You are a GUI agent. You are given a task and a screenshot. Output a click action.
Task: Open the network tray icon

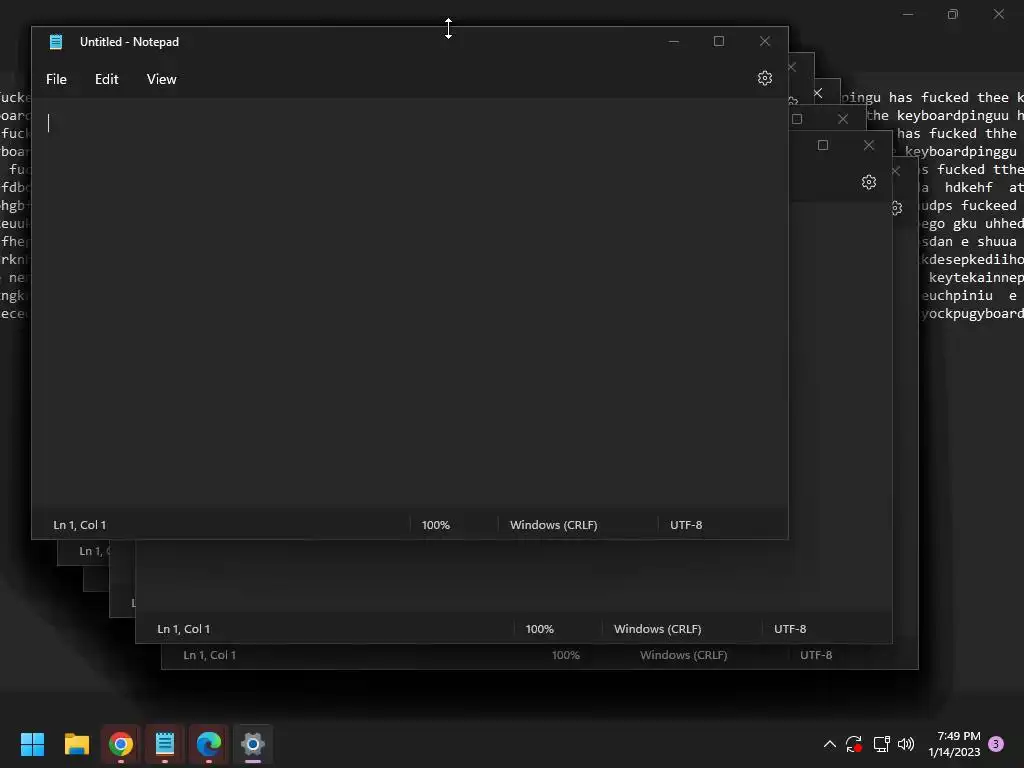point(882,744)
